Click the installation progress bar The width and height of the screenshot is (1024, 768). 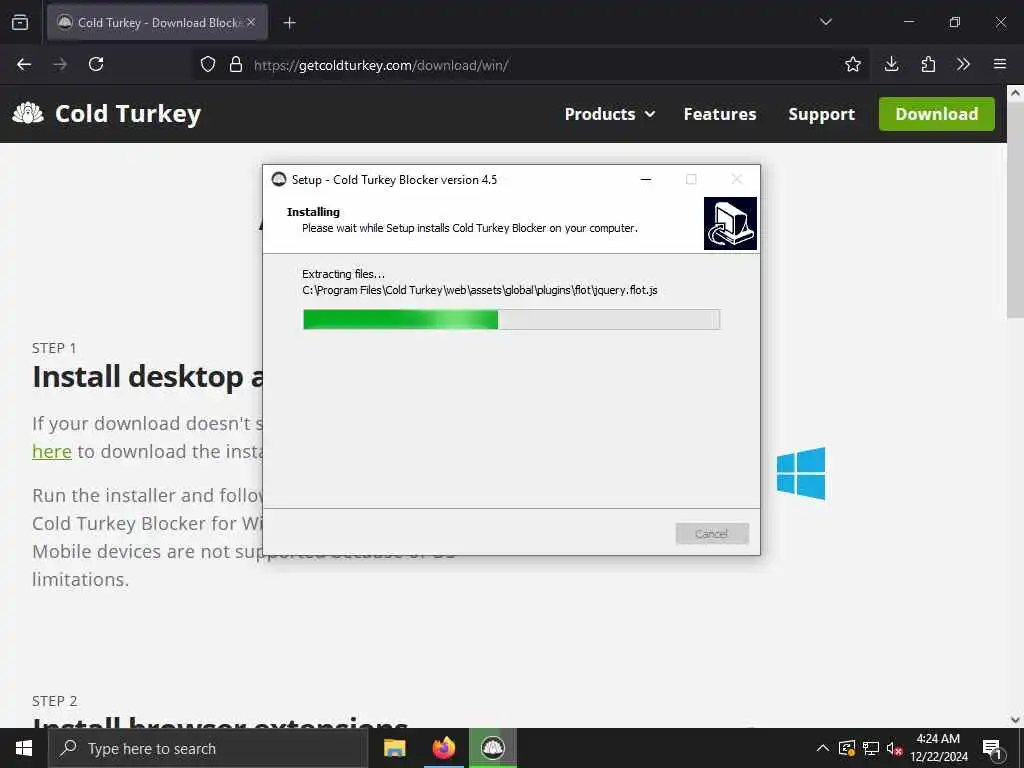tap(511, 319)
